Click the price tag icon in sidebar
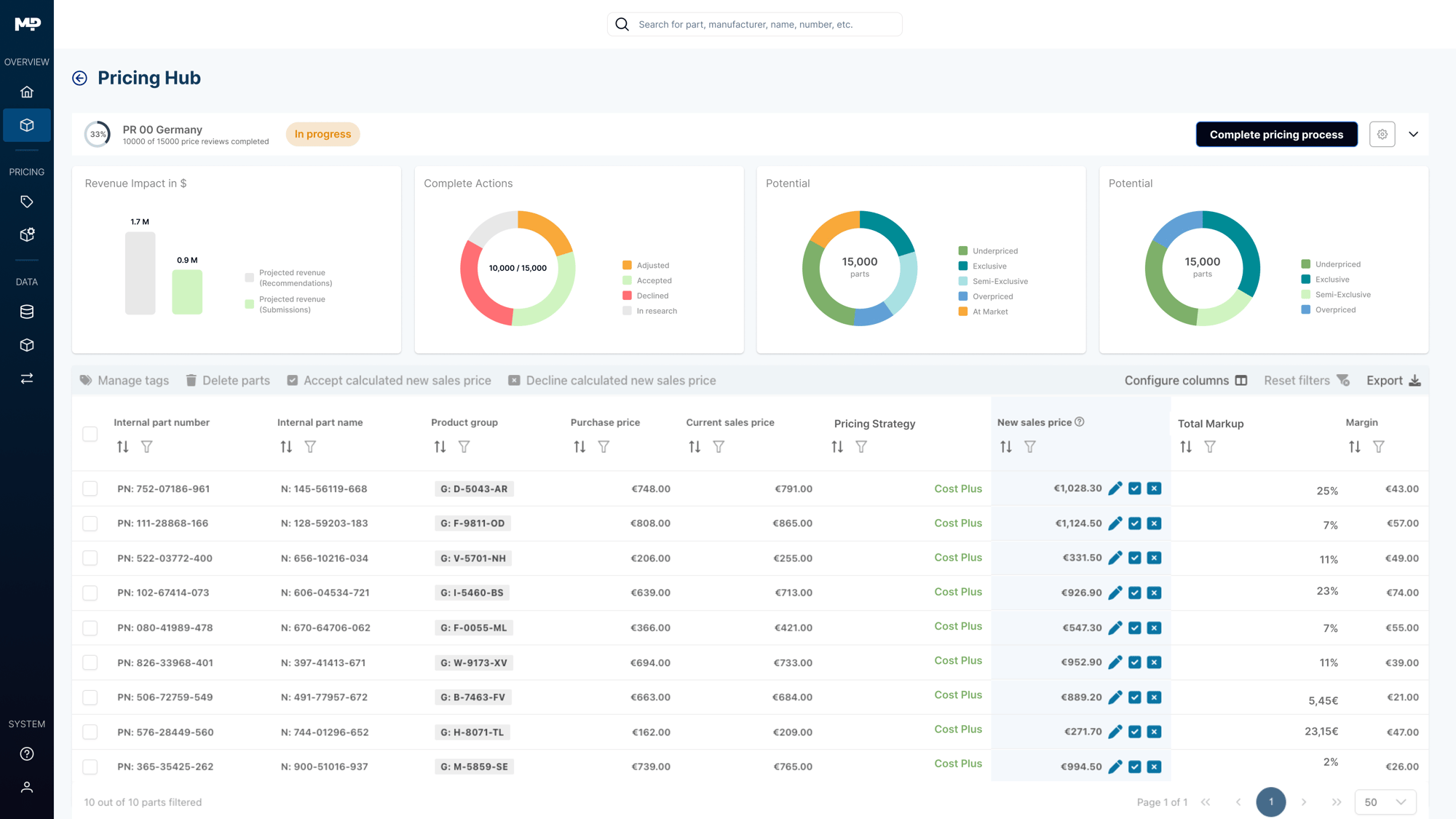Viewport: 1456px width, 819px height. [x=27, y=202]
